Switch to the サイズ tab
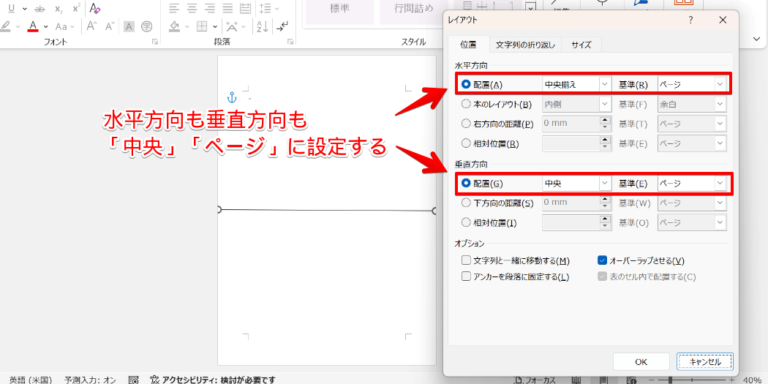The width and height of the screenshot is (768, 384). [581, 45]
